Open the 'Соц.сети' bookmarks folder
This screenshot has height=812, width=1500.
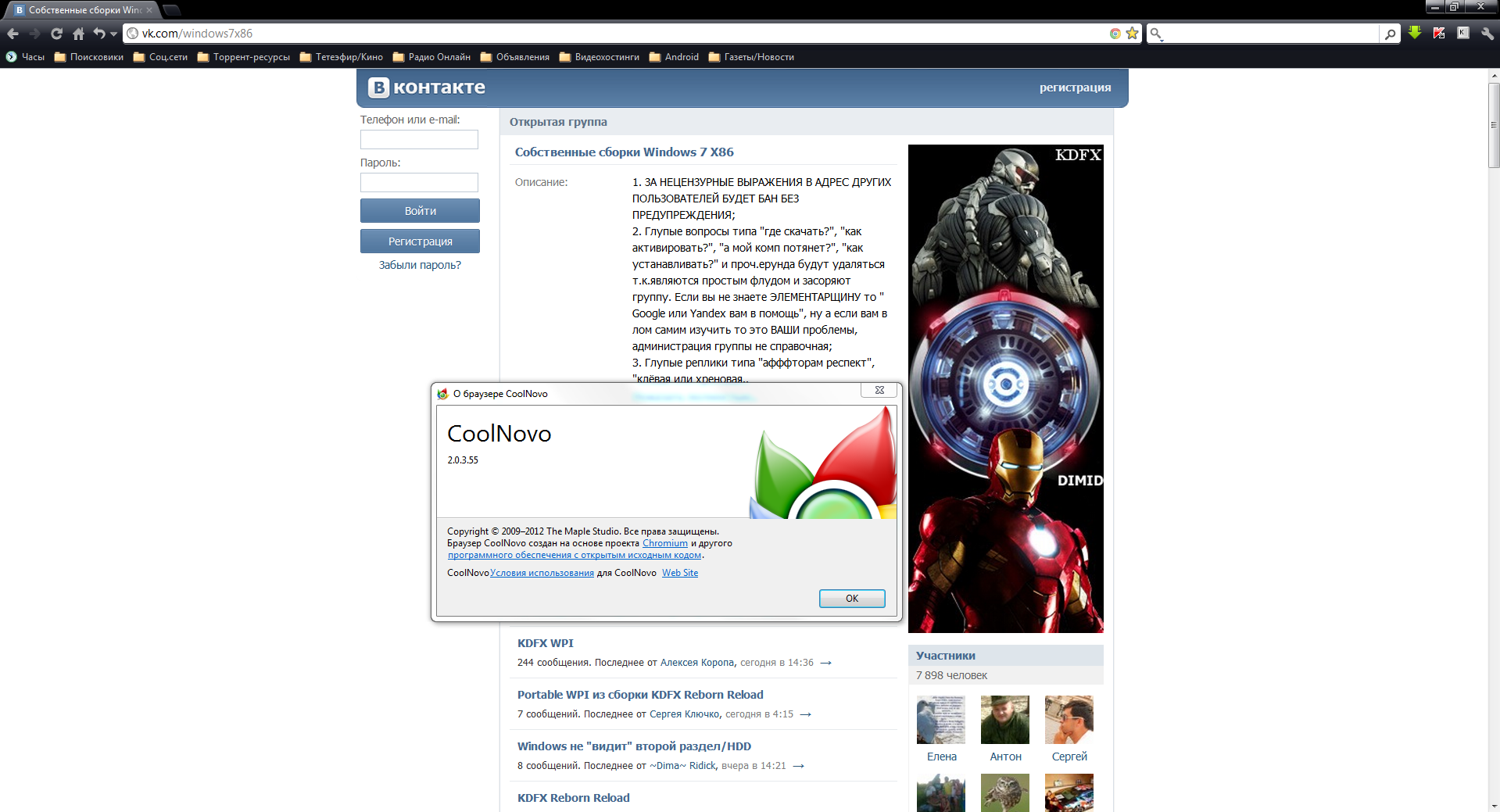160,57
